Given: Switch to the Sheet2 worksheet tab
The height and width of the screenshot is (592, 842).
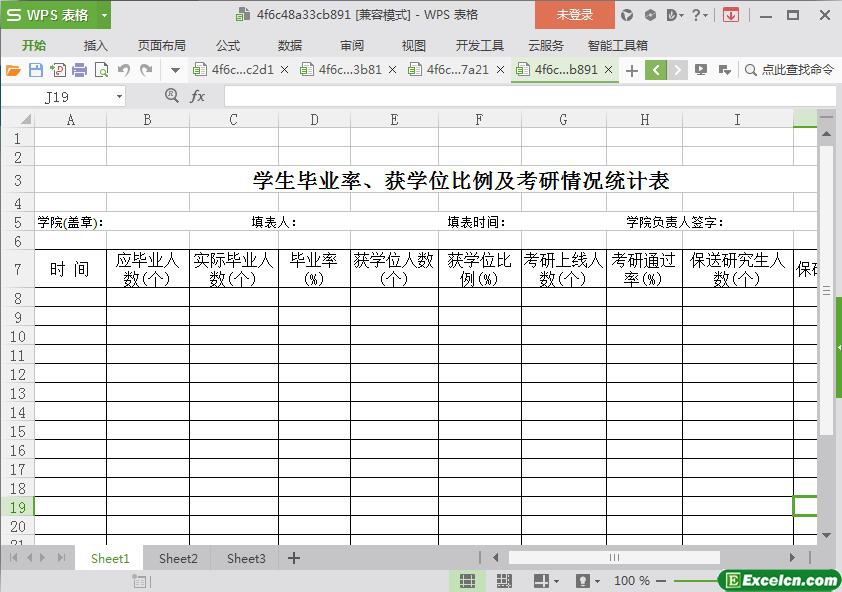Looking at the screenshot, I should 178,558.
